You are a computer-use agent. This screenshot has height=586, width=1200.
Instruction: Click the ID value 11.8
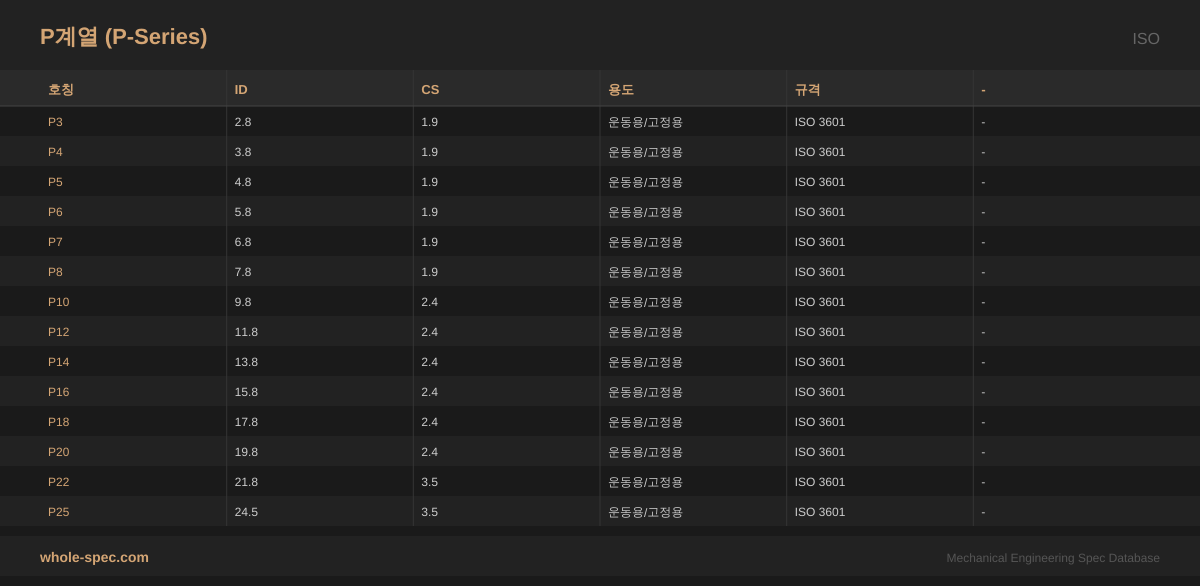246,332
